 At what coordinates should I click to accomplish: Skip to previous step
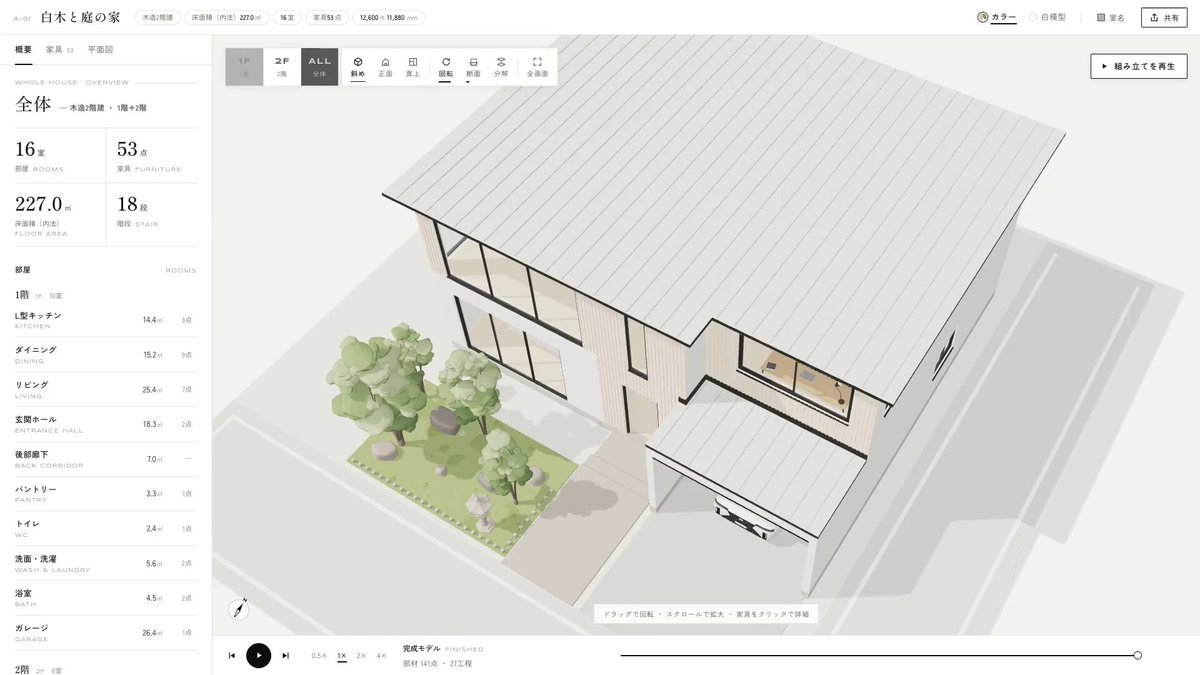click(x=232, y=655)
